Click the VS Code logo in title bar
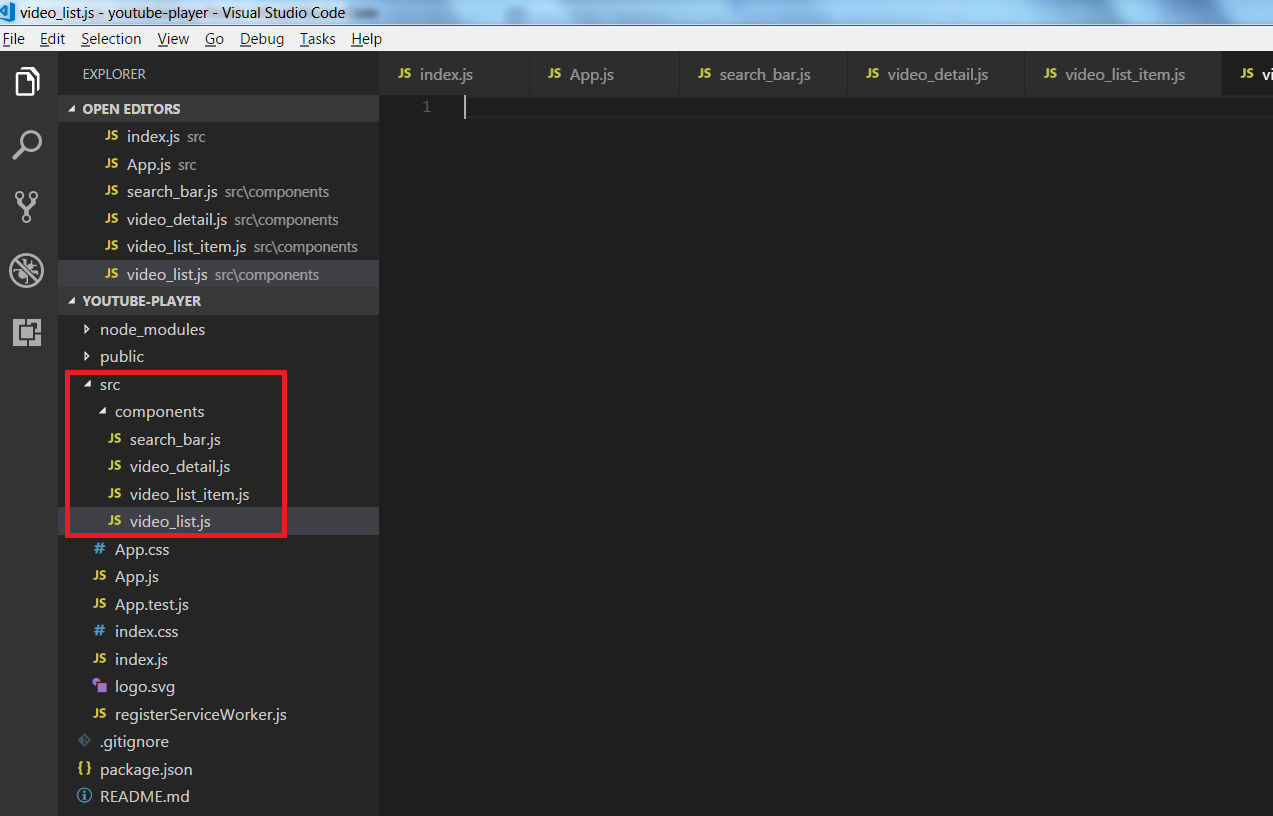The image size is (1273, 816). (x=9, y=12)
